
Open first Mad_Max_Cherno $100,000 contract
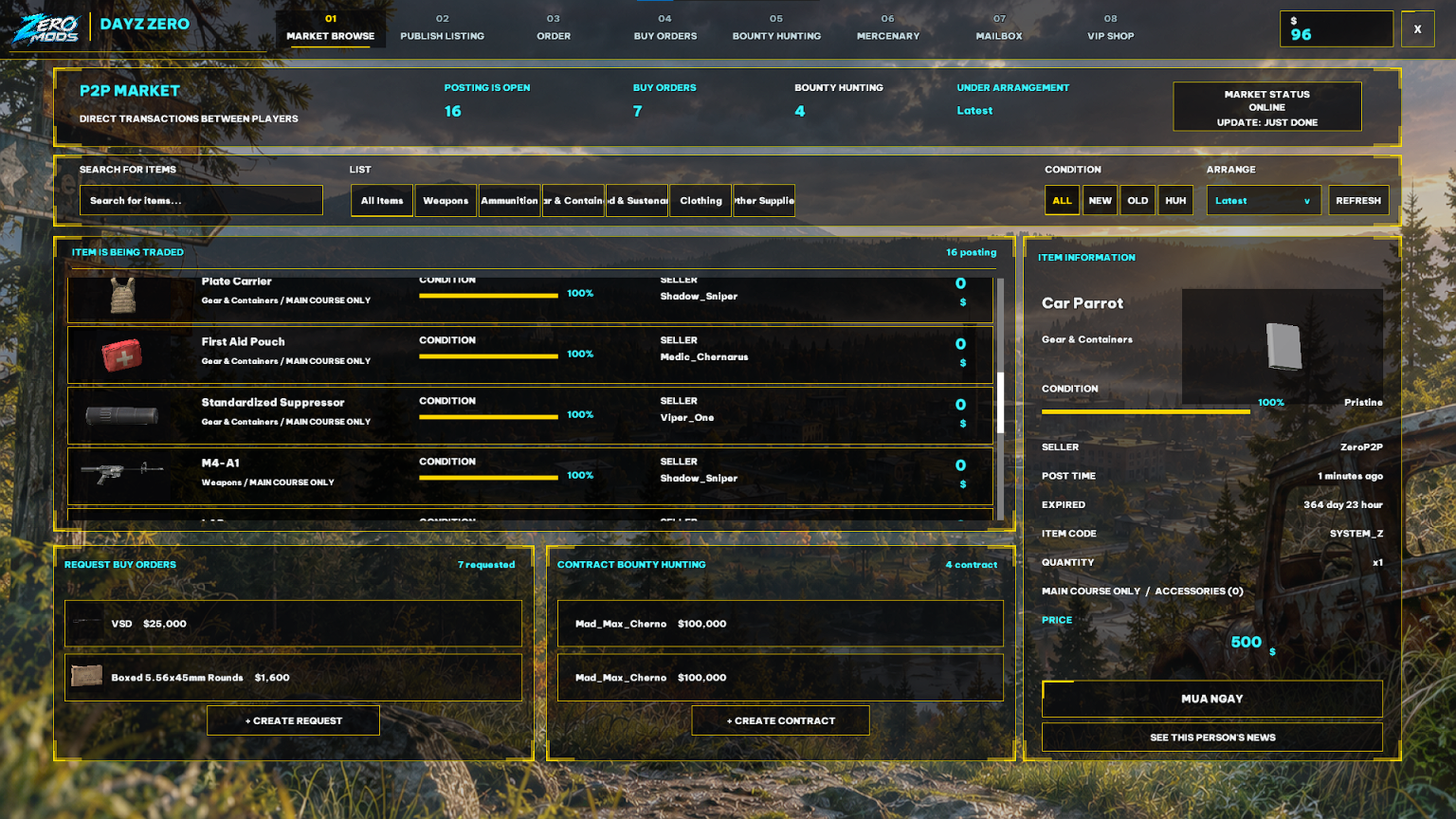780,624
